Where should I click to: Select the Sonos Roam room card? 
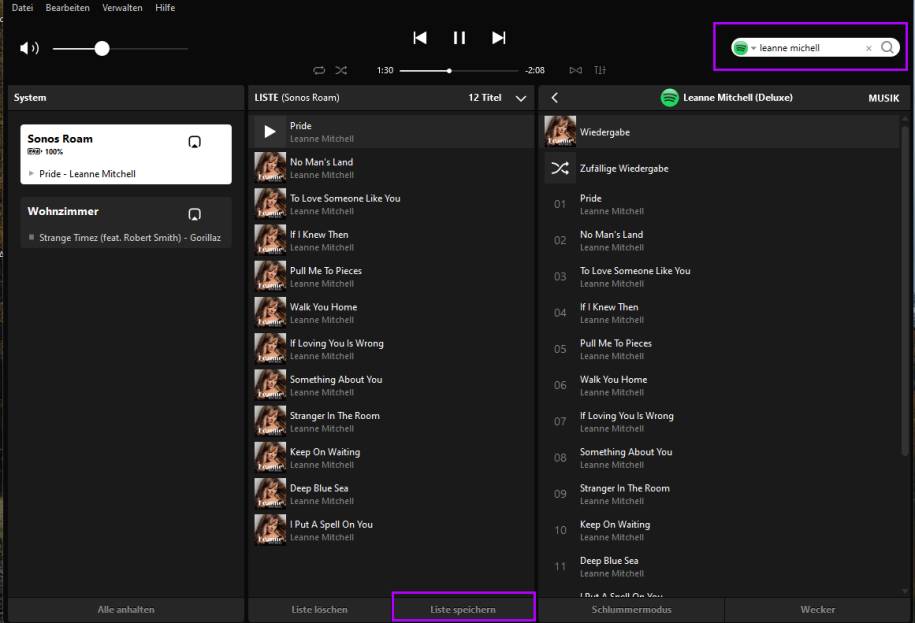[x=126, y=154]
